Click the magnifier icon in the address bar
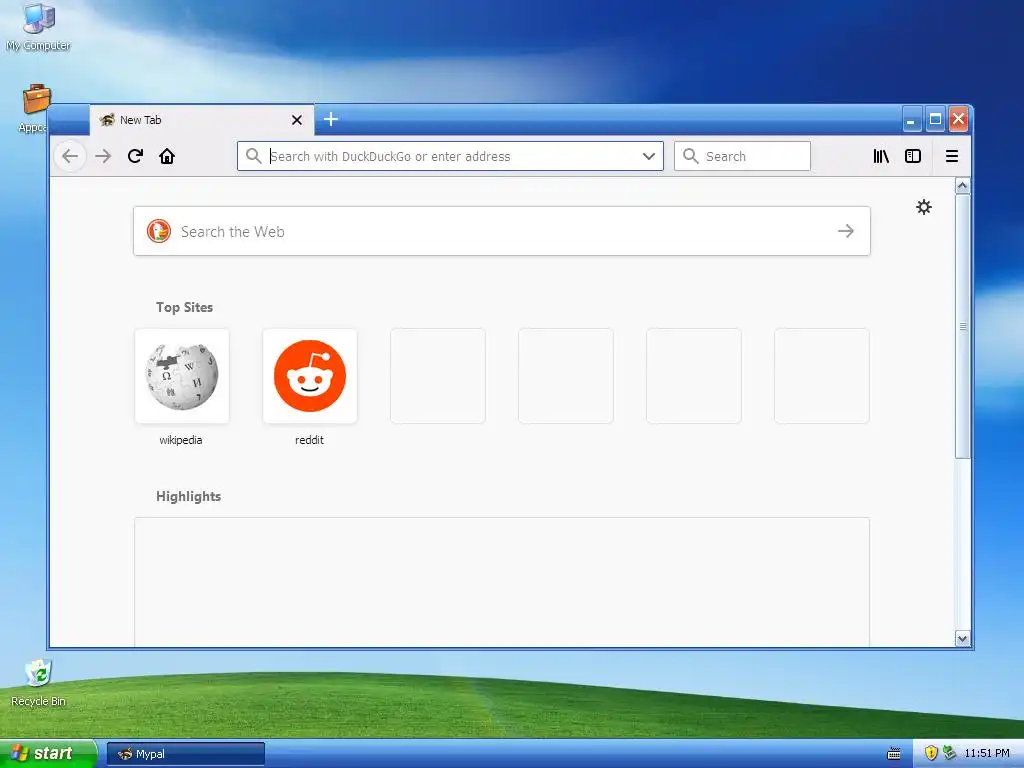 pyautogui.click(x=253, y=156)
